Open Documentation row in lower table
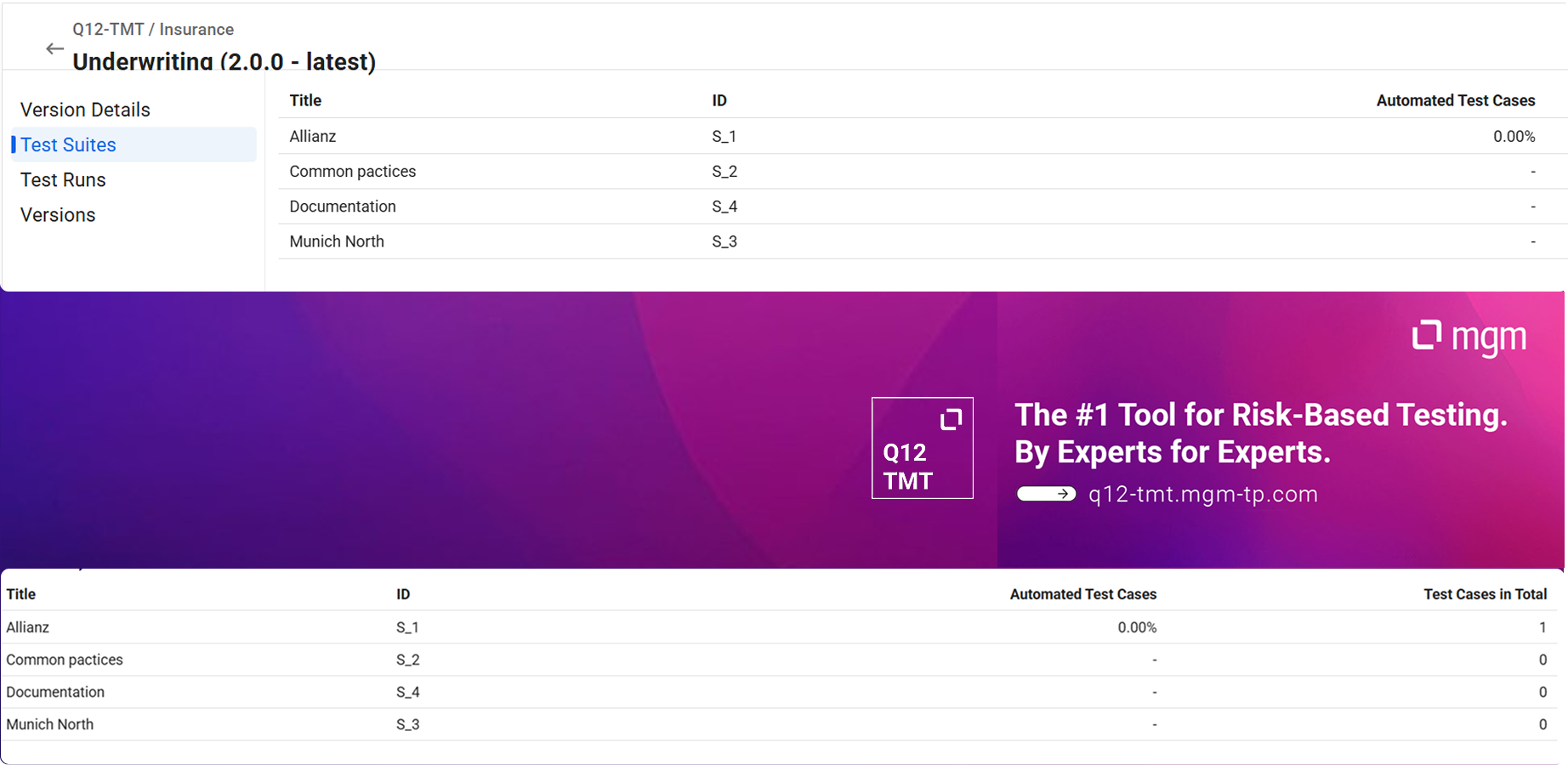Image resolution: width=1568 pixels, height=765 pixels. (780, 692)
